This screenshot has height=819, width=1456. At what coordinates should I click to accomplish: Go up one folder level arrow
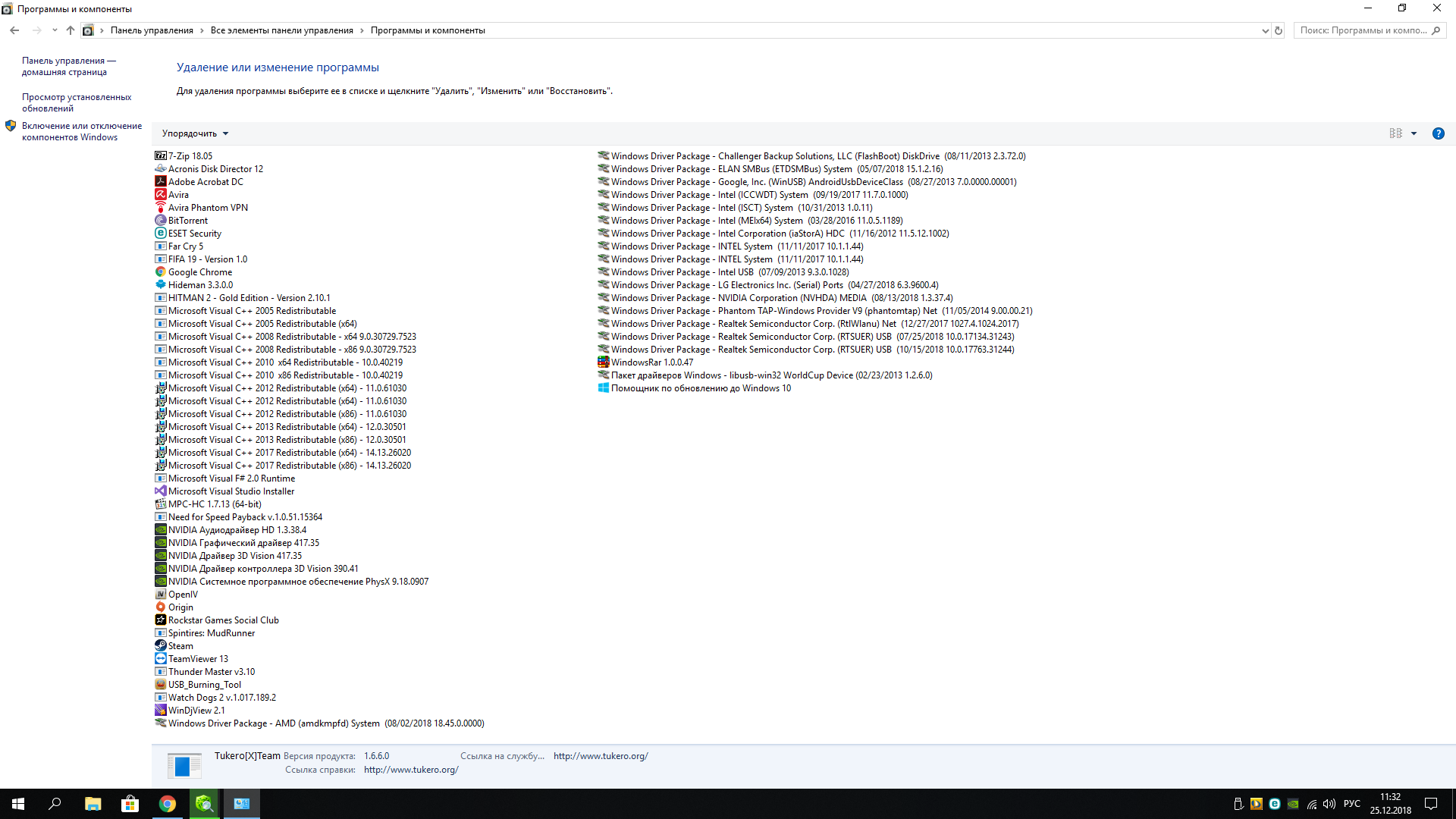pos(70,30)
